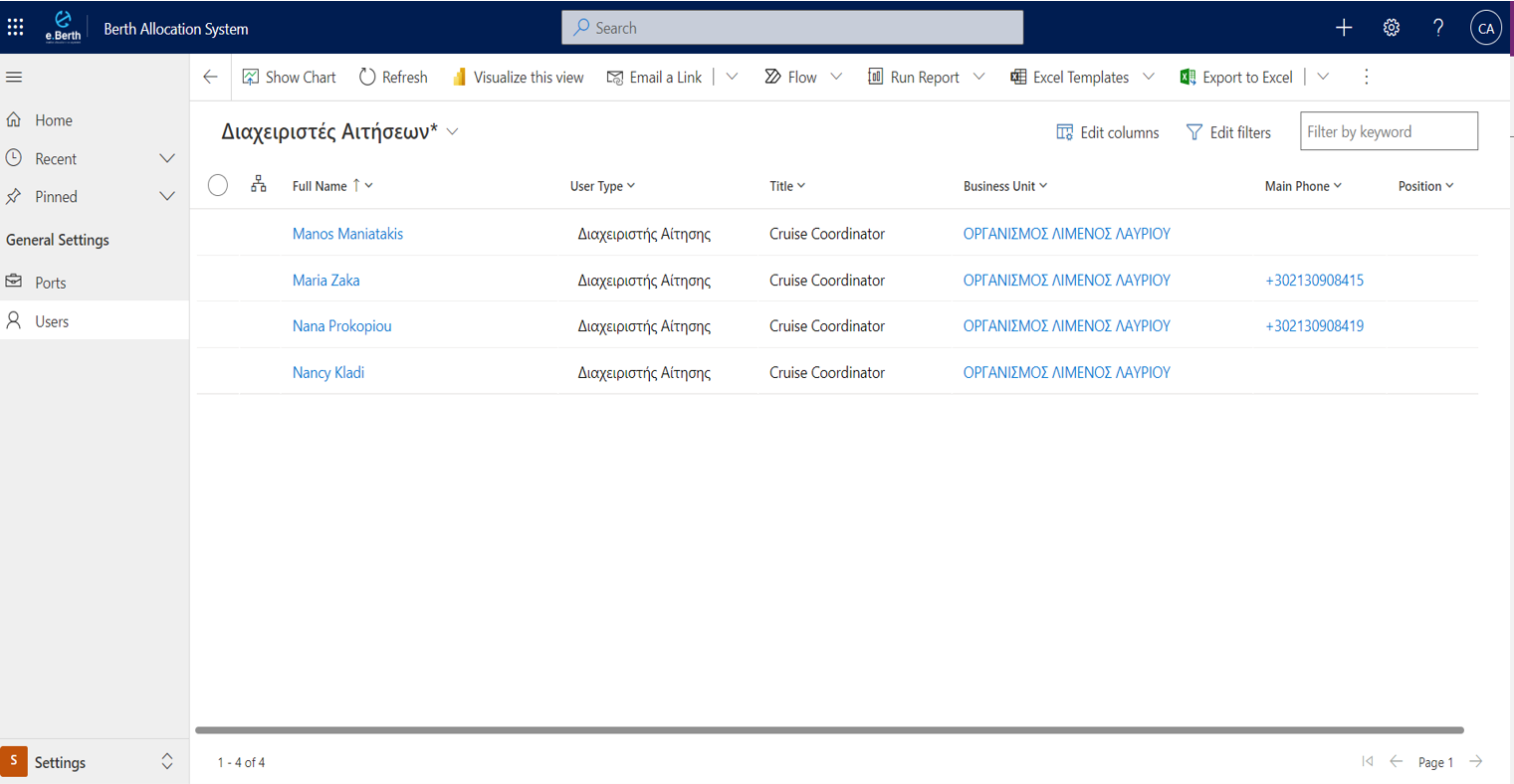Open Position column header menu

[1425, 186]
